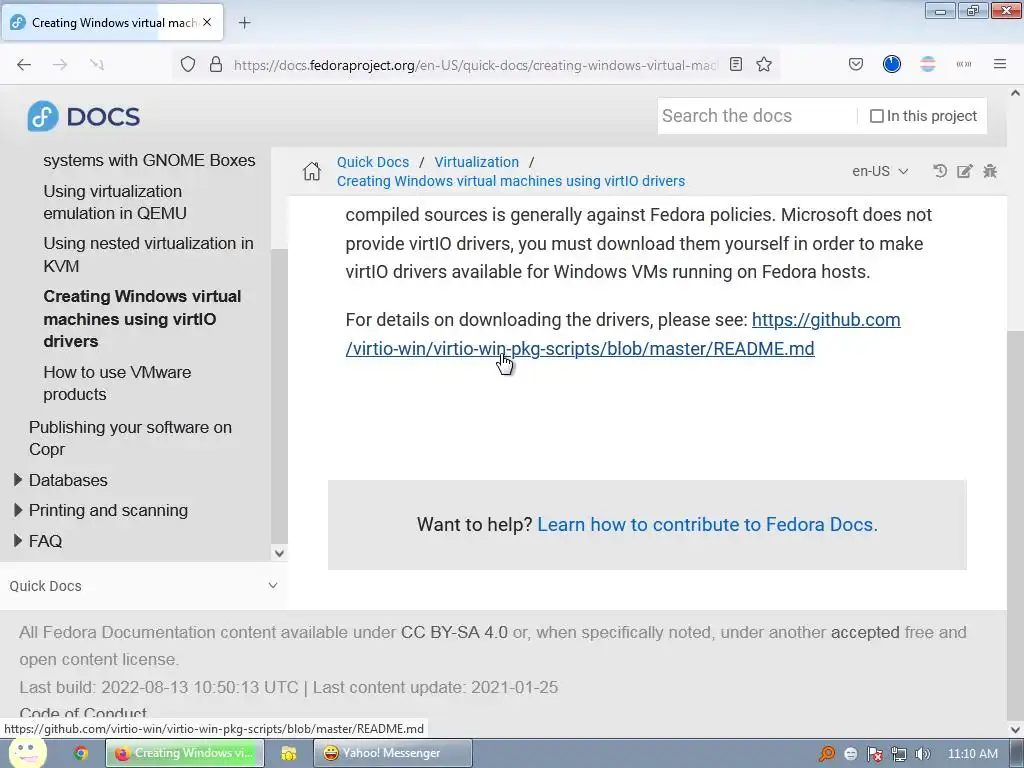Viewport: 1024px width, 768px height.
Task: Open systems with GNOME Boxes page
Action: [x=149, y=161]
